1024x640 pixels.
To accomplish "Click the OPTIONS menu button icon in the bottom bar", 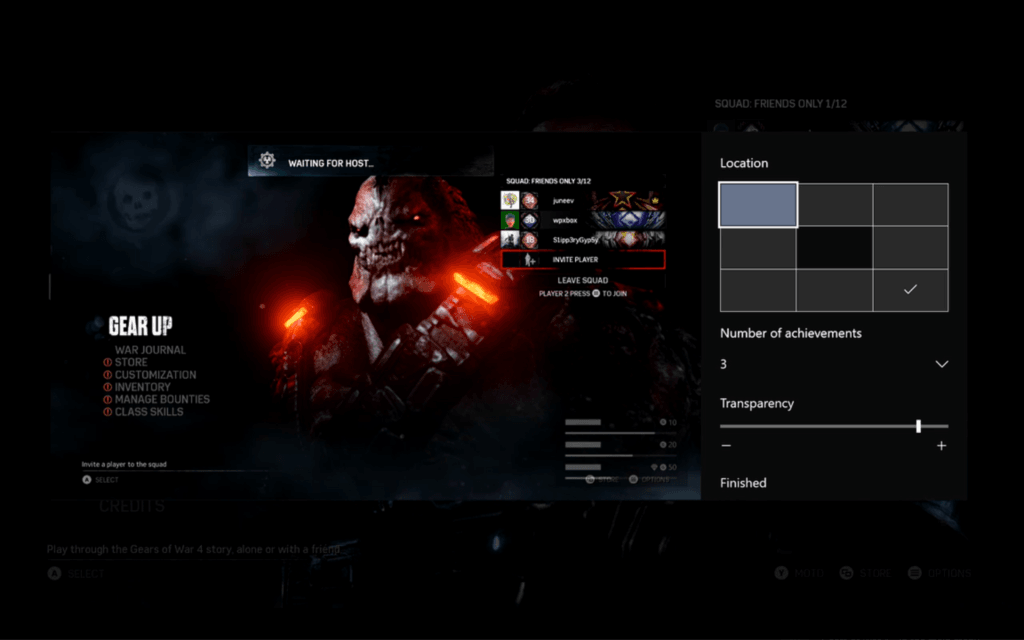I will click(x=914, y=573).
